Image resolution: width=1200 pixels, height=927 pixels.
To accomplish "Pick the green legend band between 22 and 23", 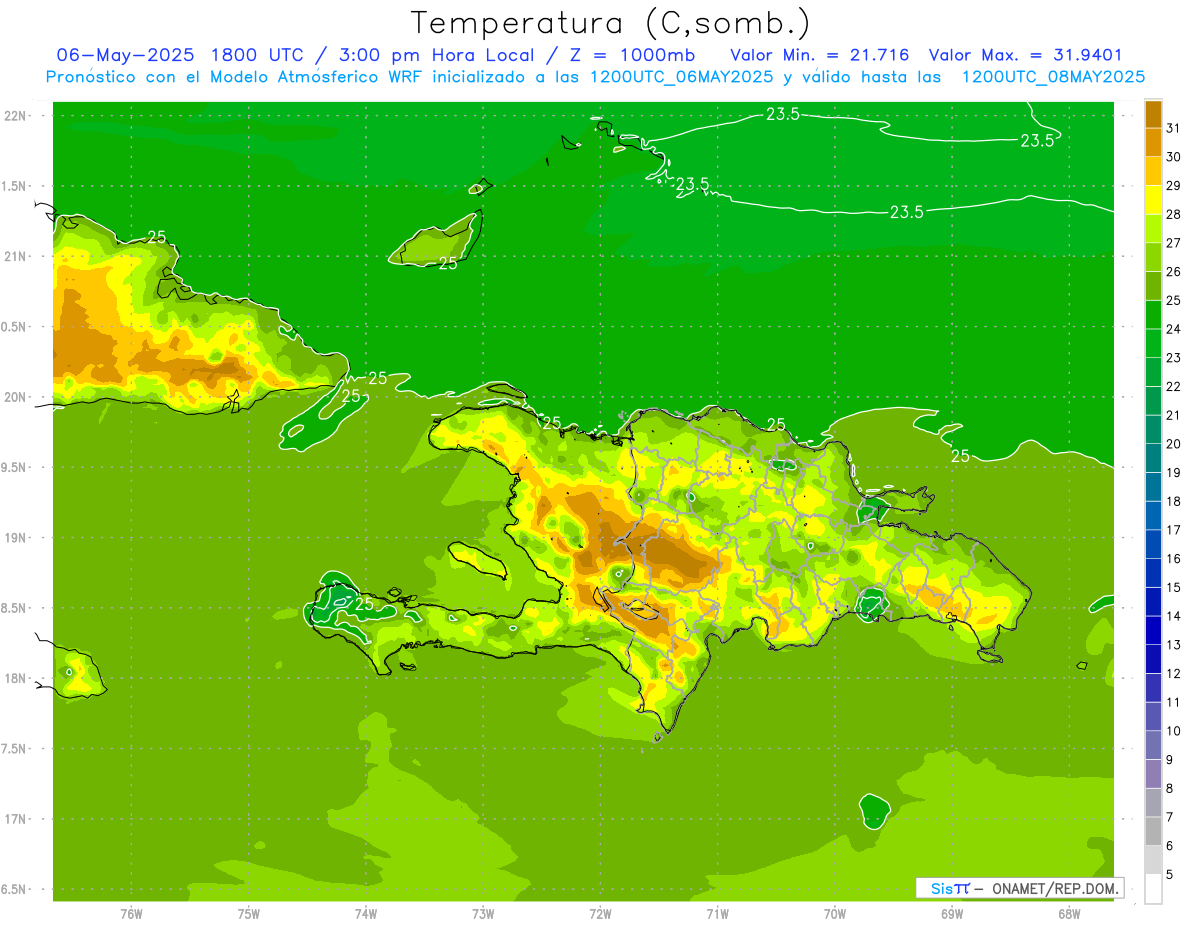I will (x=1153, y=372).
